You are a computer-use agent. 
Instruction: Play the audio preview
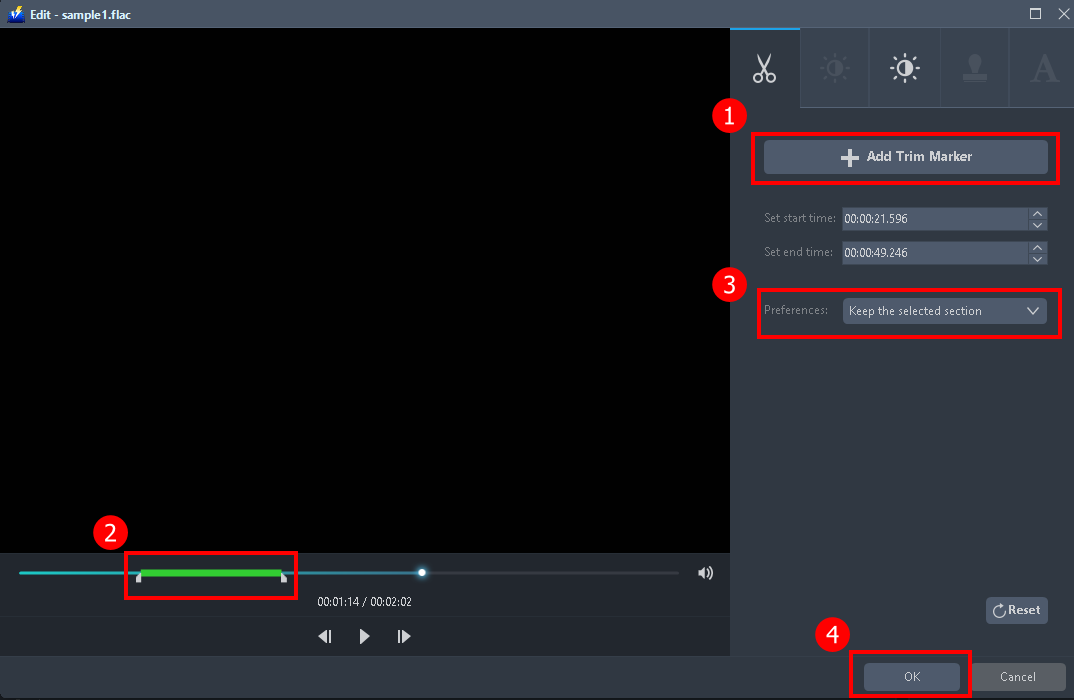click(x=364, y=635)
